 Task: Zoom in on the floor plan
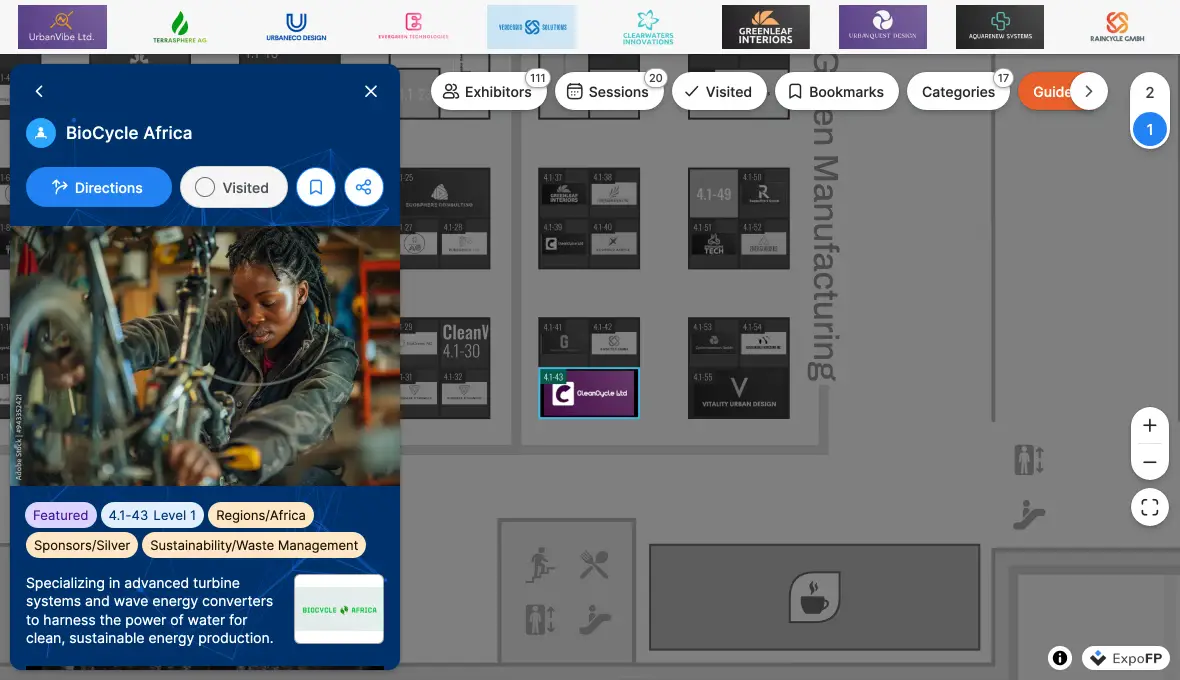click(x=1149, y=426)
